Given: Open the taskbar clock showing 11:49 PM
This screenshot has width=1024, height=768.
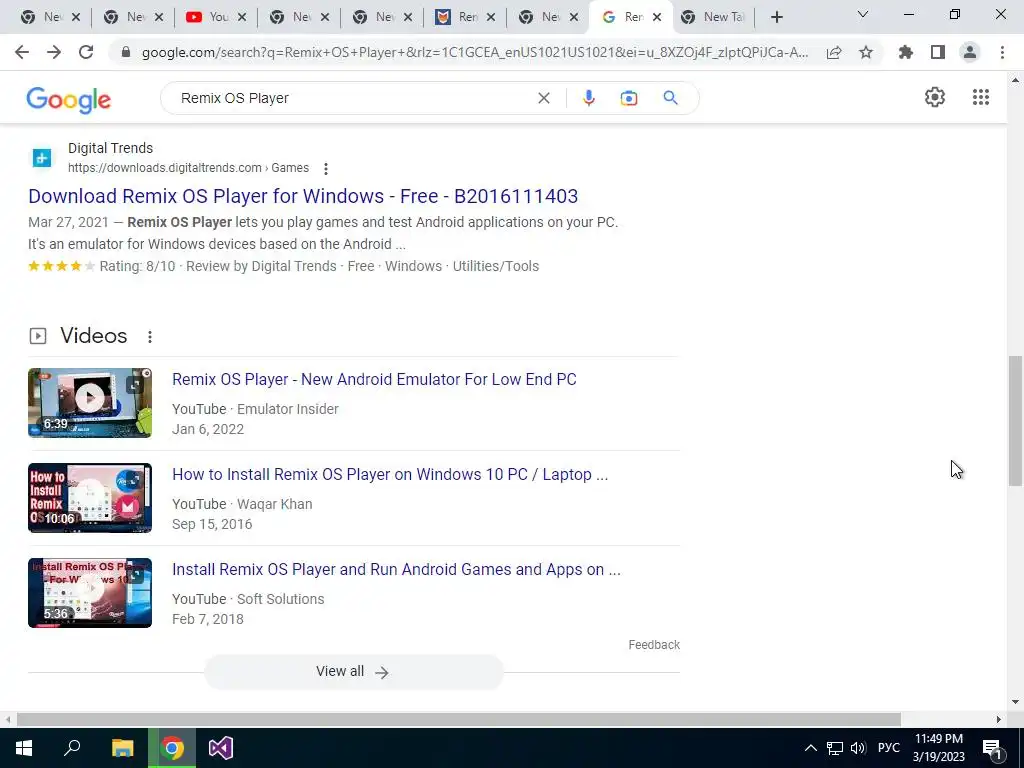Looking at the screenshot, I should pos(938,748).
